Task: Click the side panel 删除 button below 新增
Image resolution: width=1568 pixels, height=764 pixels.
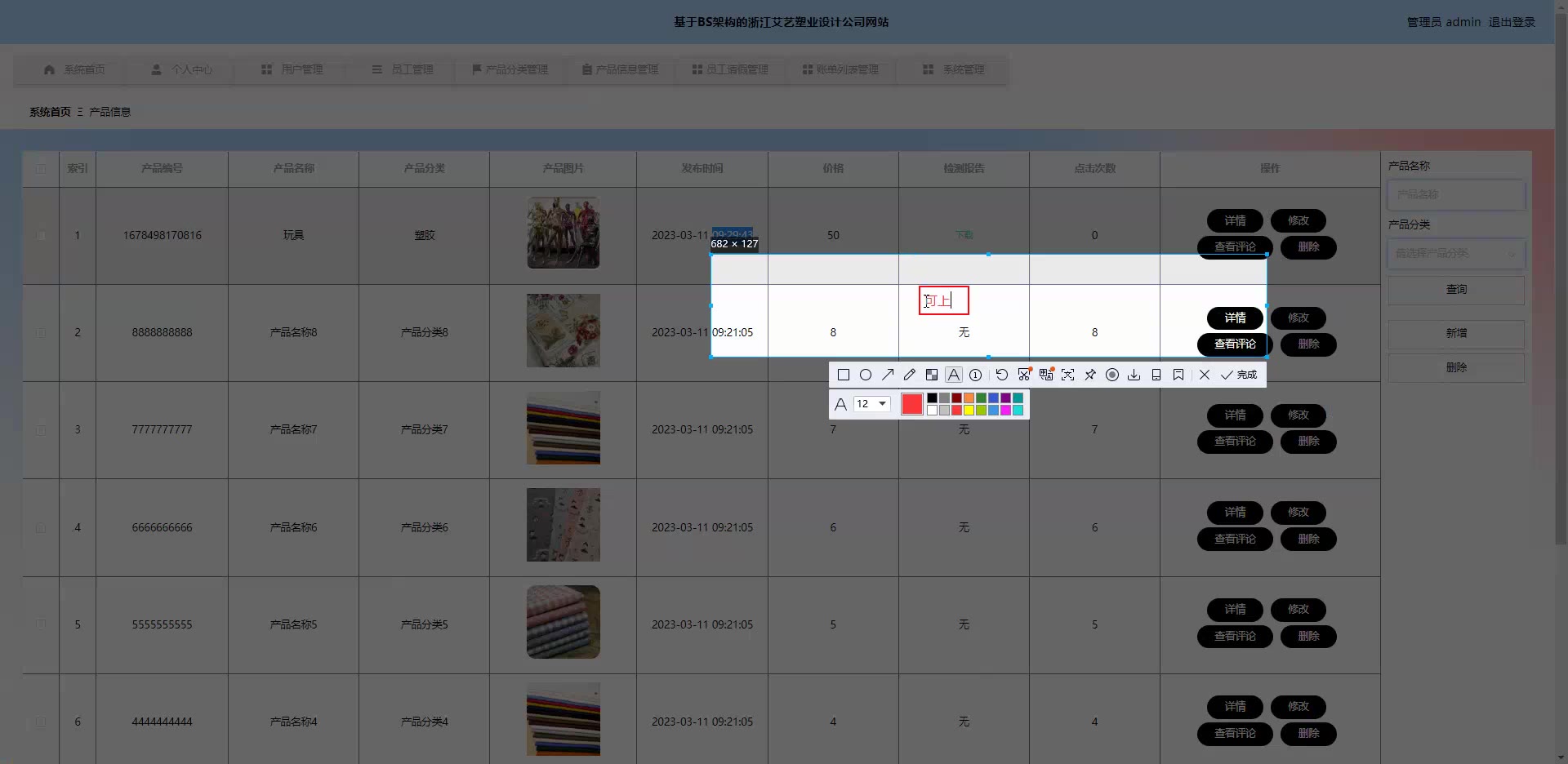Action: tap(1456, 367)
